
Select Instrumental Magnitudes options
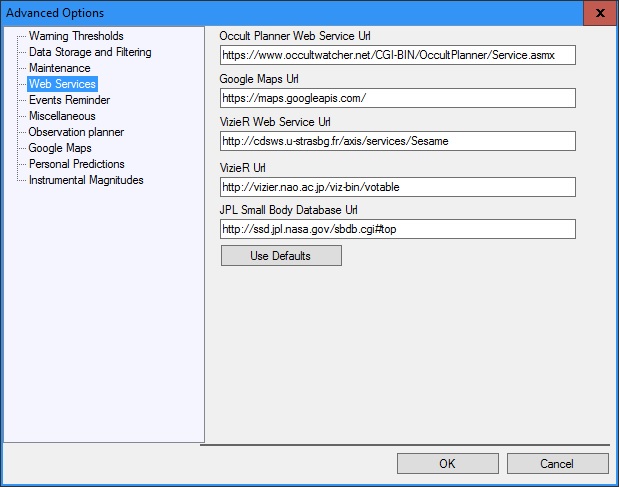tap(86, 180)
